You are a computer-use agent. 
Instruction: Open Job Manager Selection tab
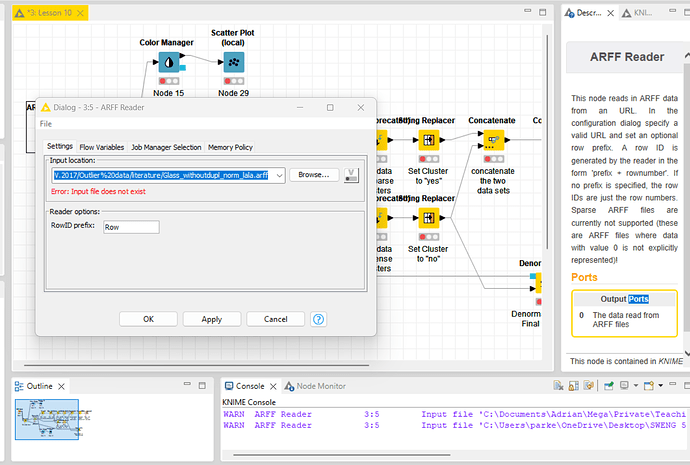click(166, 147)
